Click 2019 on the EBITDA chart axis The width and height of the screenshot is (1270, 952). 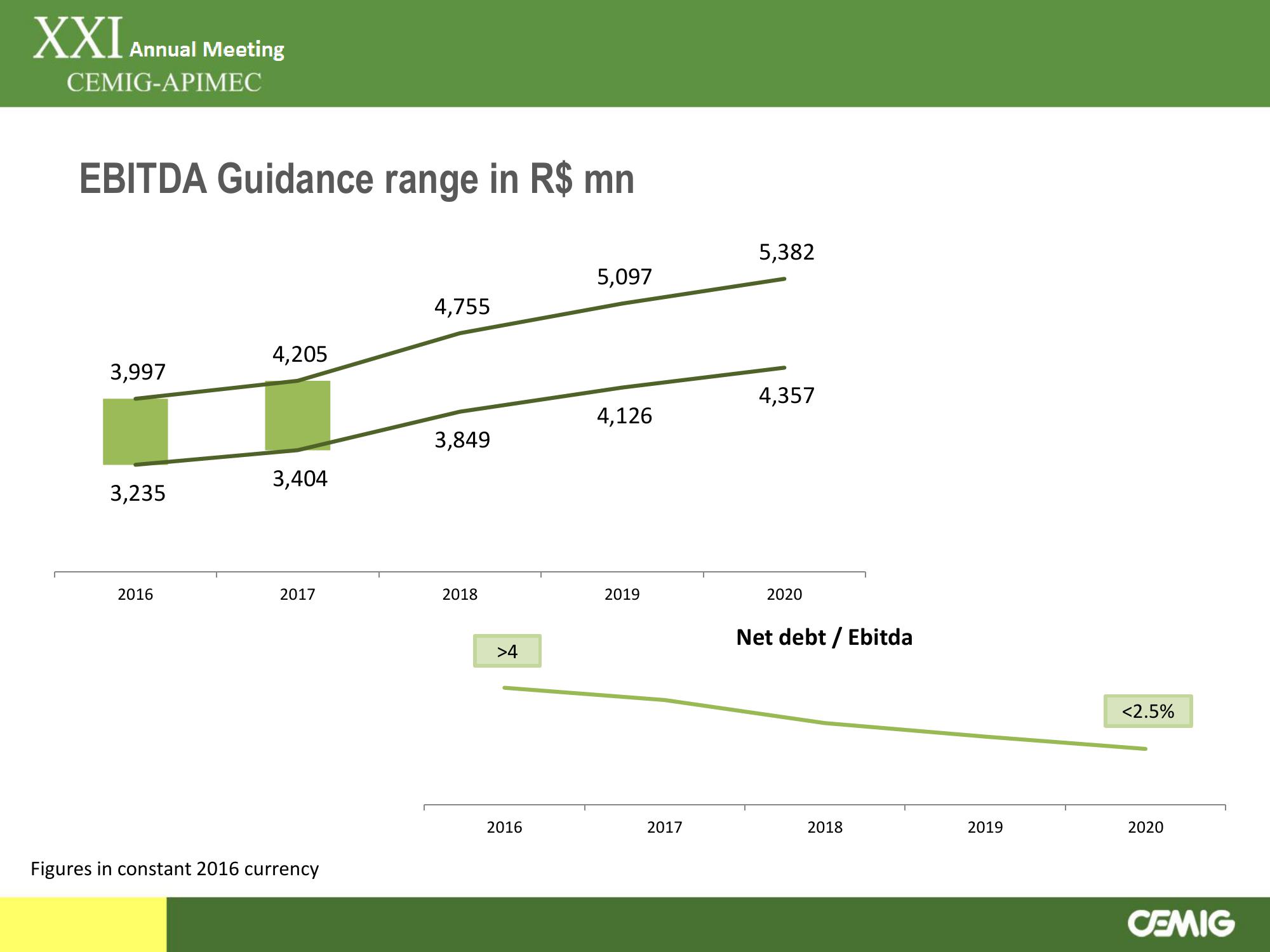[622, 595]
